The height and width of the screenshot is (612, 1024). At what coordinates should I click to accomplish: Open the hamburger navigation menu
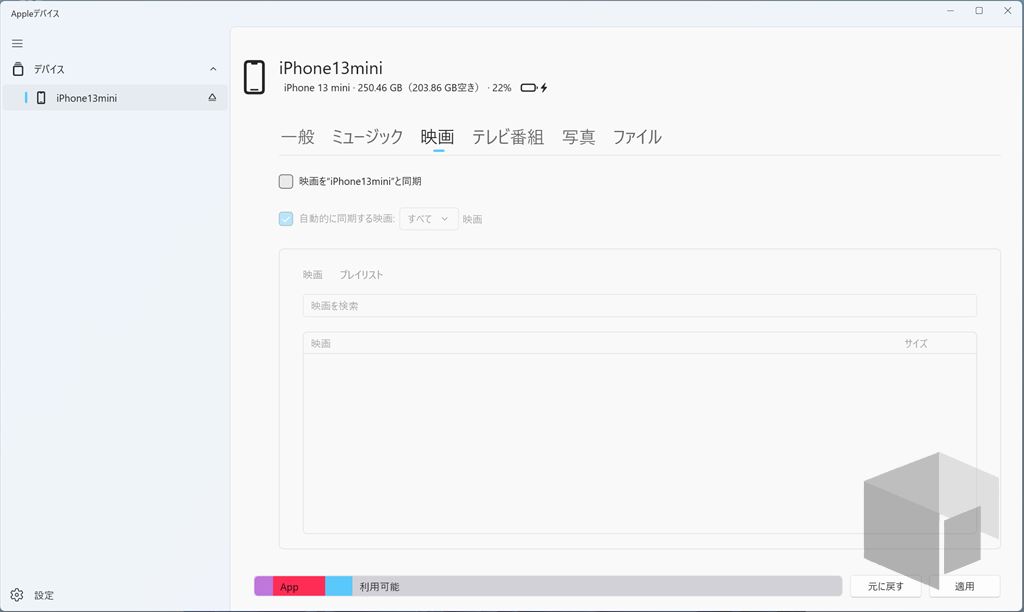point(18,44)
